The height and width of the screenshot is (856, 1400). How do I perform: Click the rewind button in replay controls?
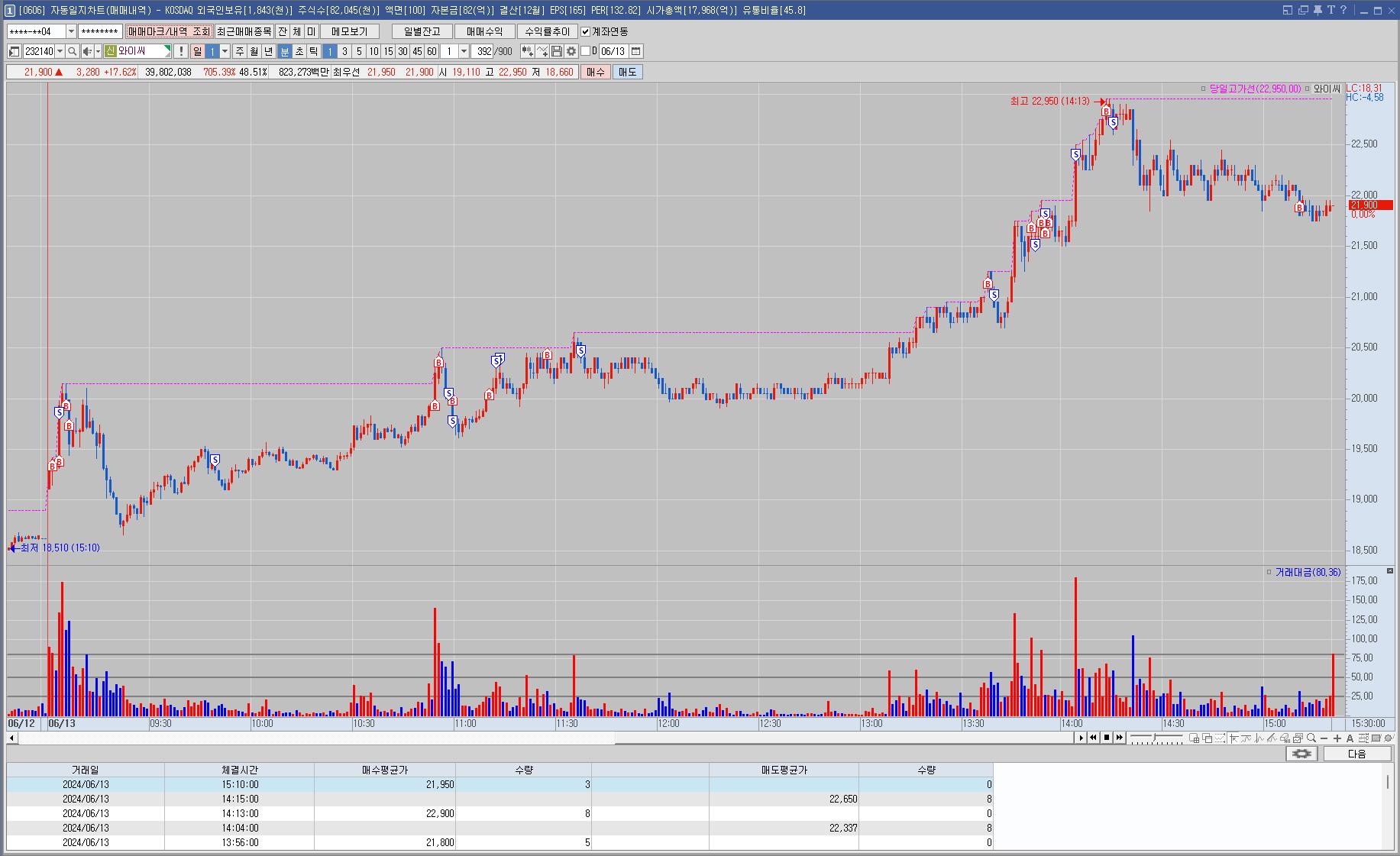(x=1093, y=738)
